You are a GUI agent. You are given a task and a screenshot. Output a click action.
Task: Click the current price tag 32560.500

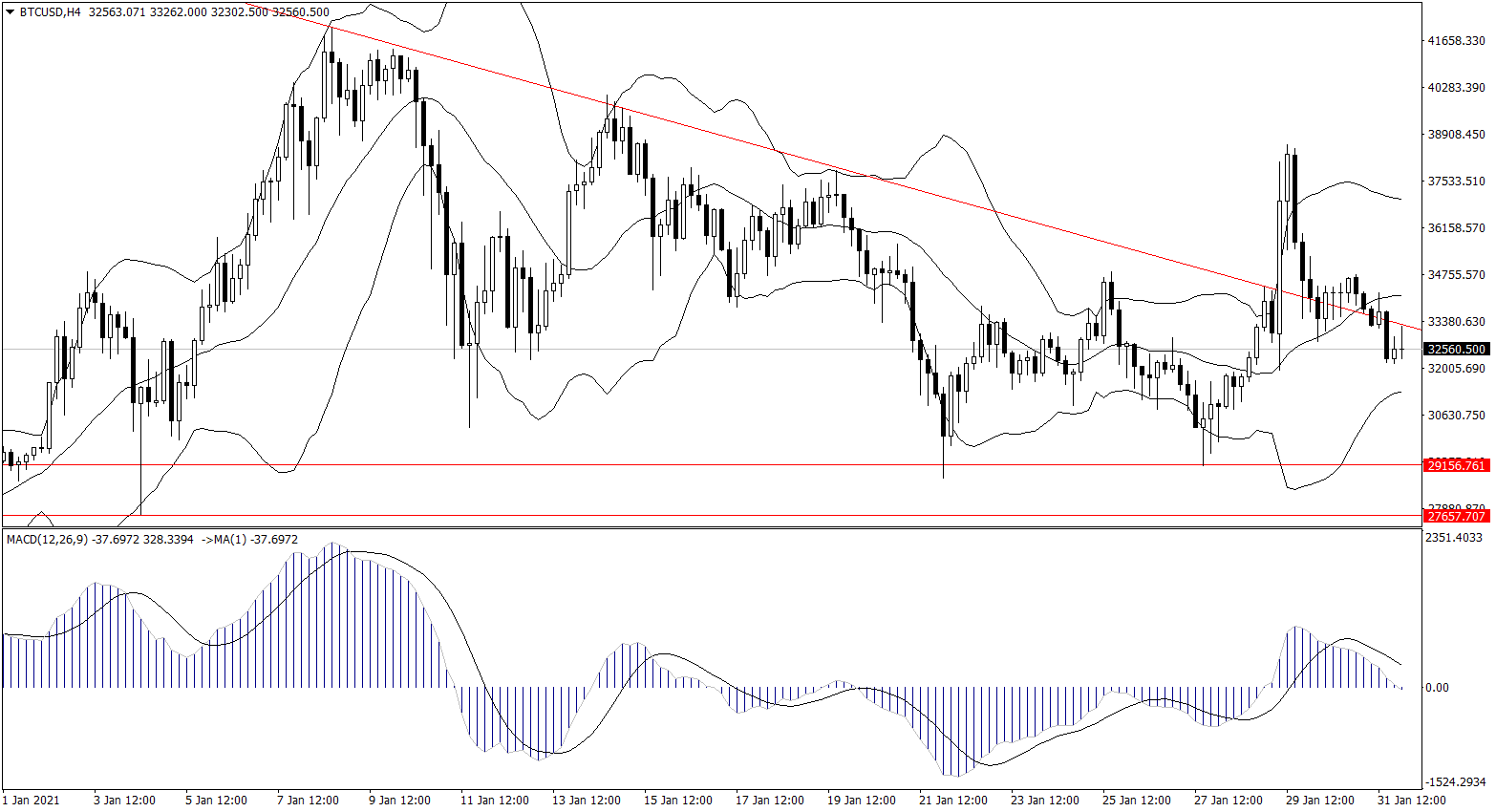pyautogui.click(x=1455, y=350)
